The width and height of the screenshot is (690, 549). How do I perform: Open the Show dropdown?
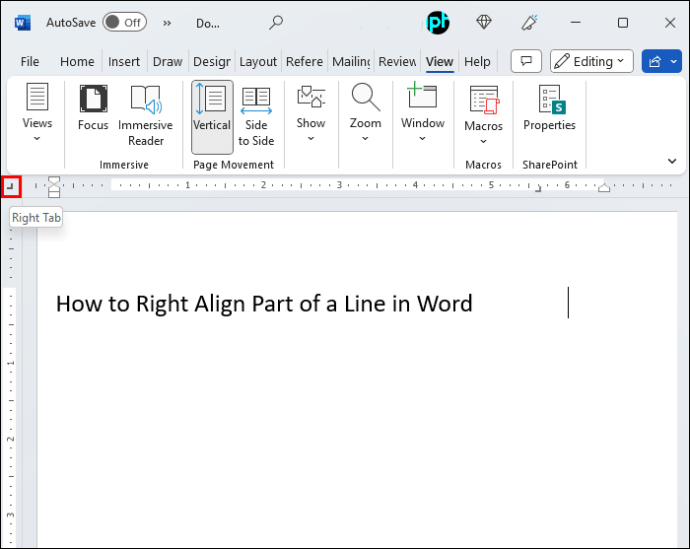[311, 113]
